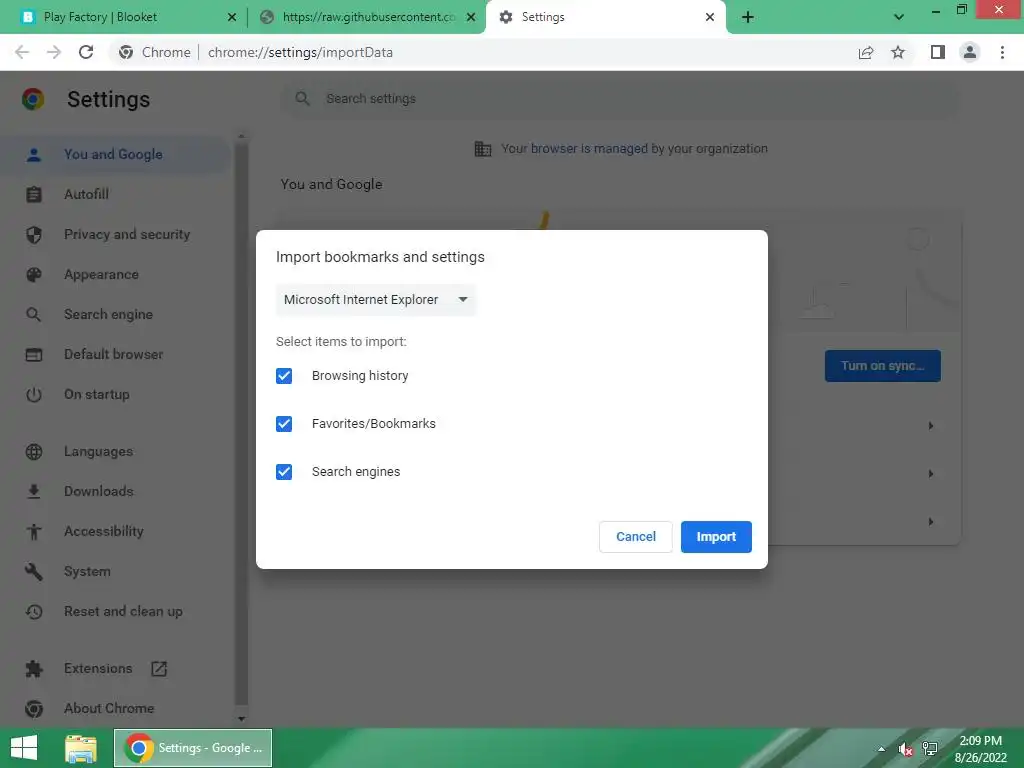Click the Chrome Settings taskbar button
The image size is (1024, 768).
[x=193, y=748]
